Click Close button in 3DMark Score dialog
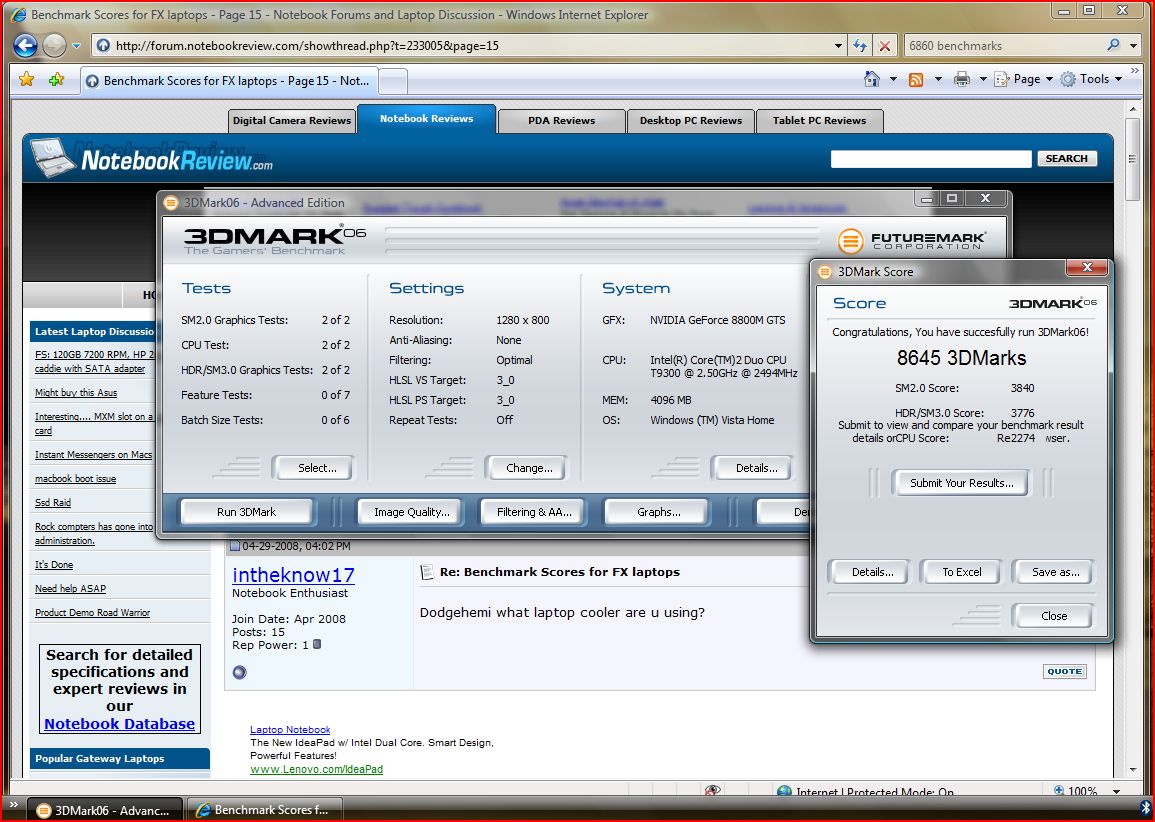Viewport: 1155px width, 822px height. pos(1053,616)
